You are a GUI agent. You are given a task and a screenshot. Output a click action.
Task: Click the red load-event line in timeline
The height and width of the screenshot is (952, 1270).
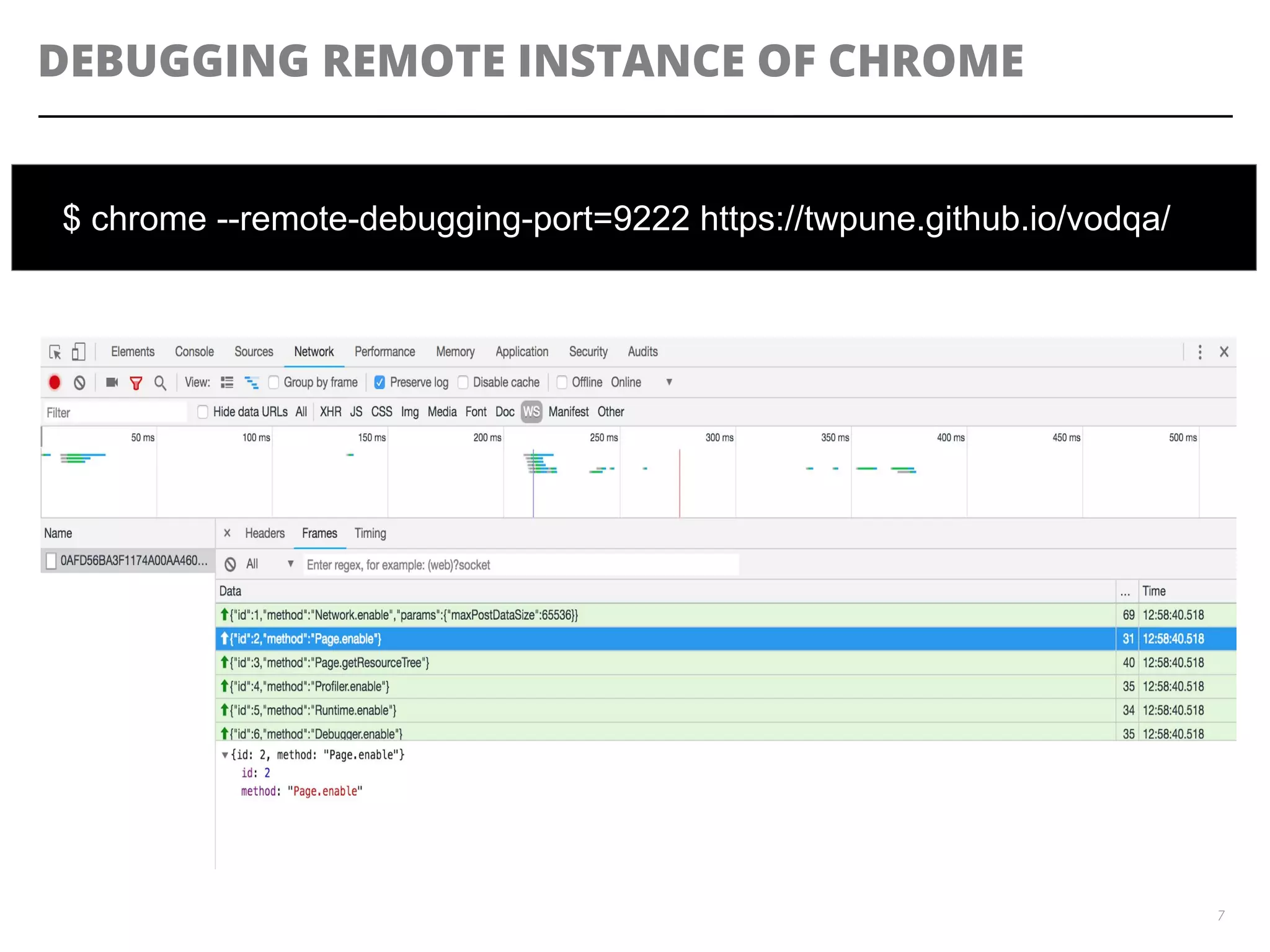coord(680,483)
